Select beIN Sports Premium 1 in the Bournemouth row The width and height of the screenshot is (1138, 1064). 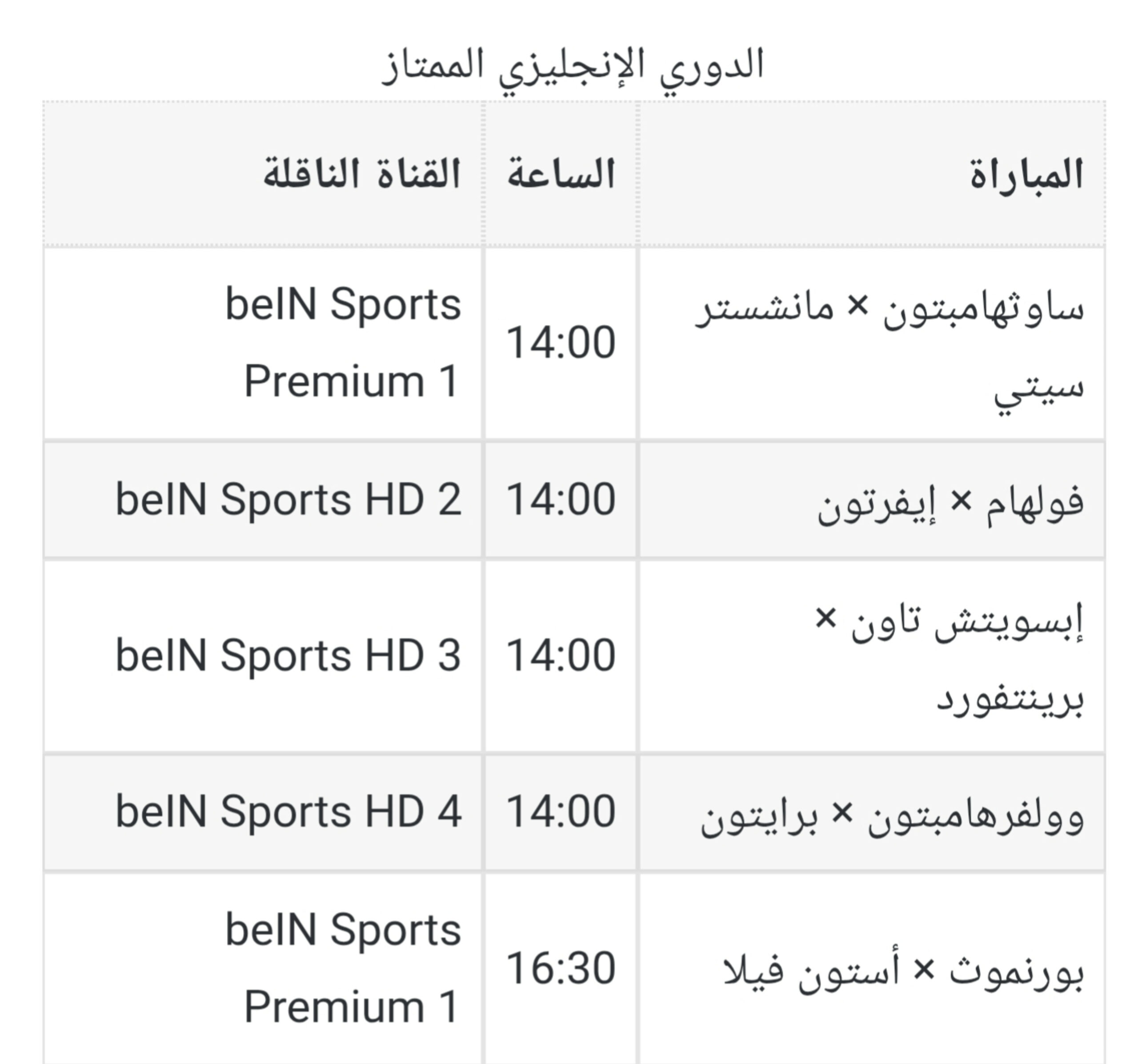pos(344,968)
